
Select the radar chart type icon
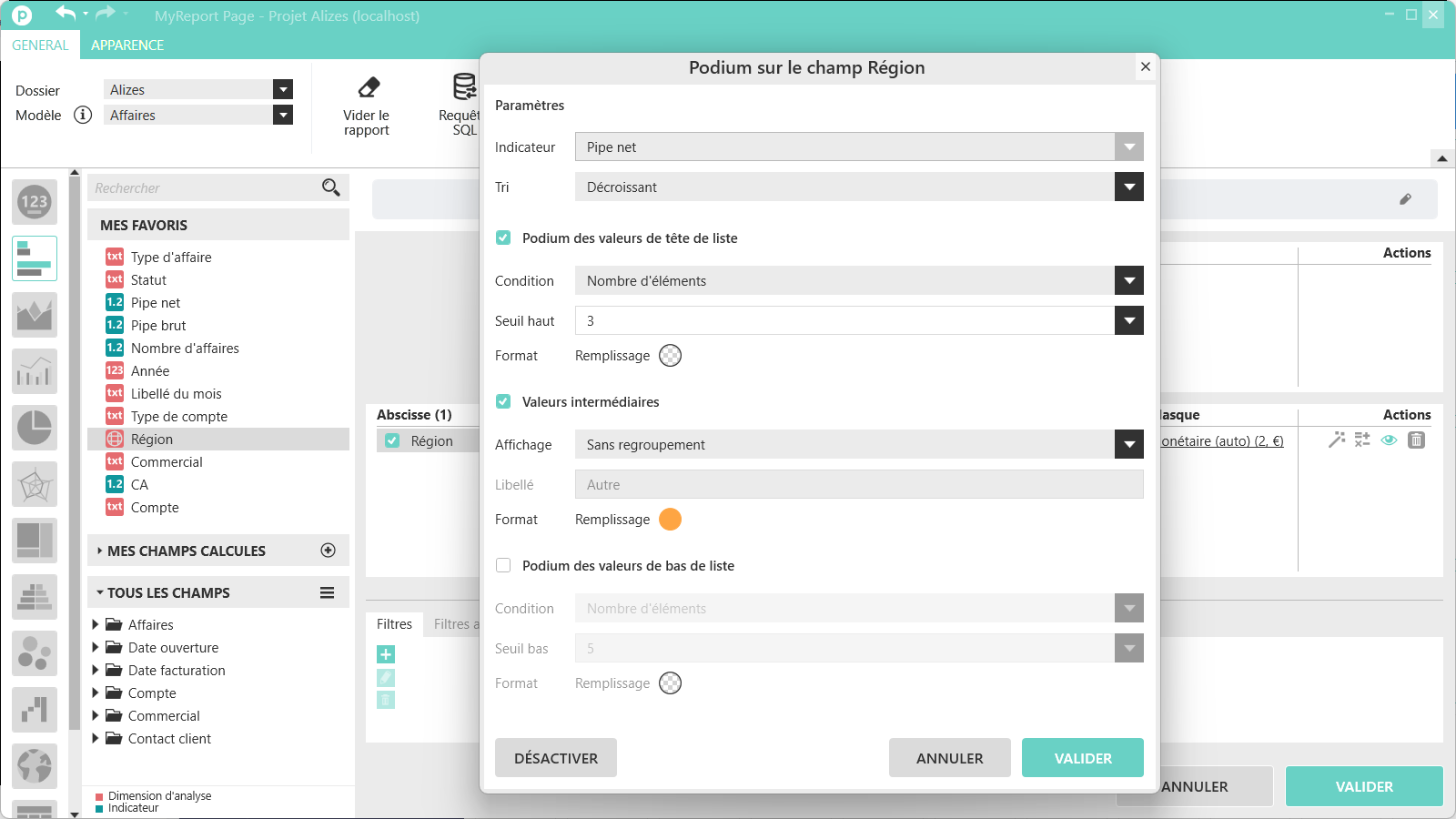(x=35, y=484)
